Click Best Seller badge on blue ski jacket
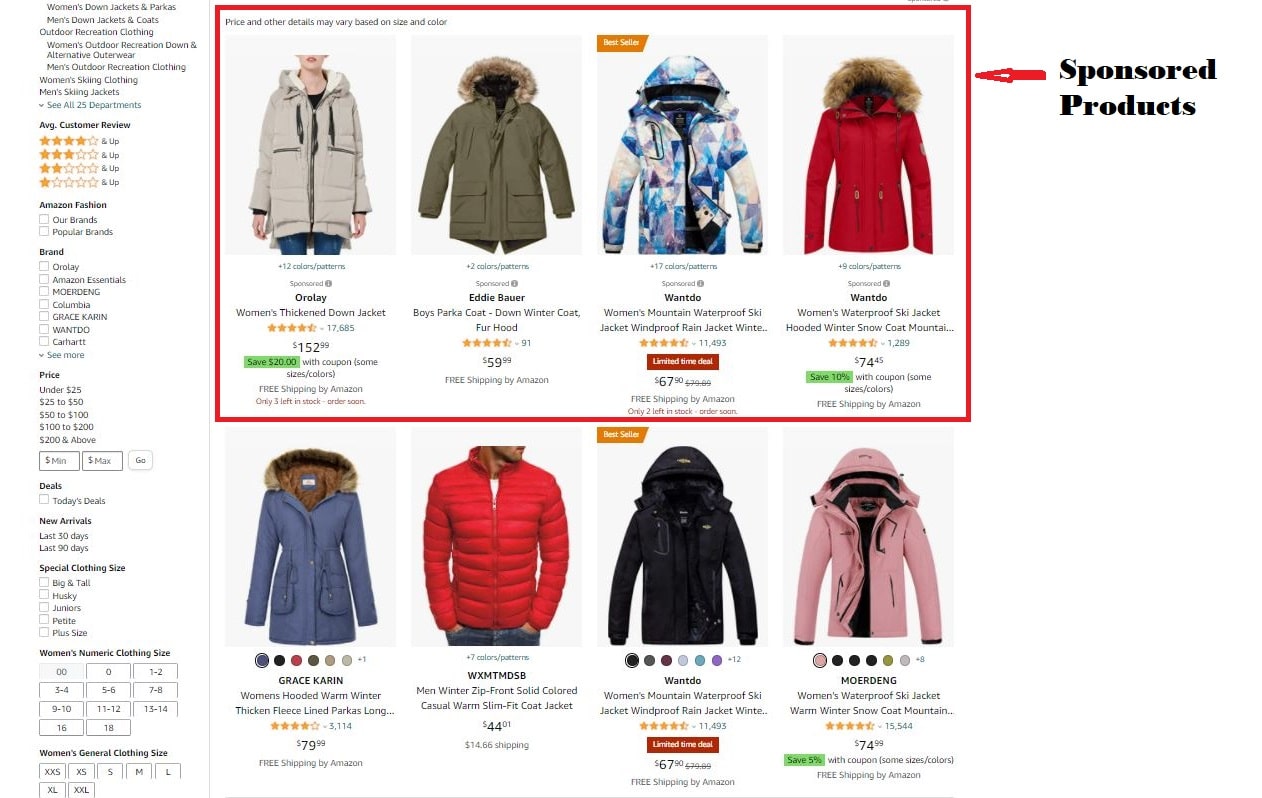Viewport: 1262px width, 798px height. (622, 43)
